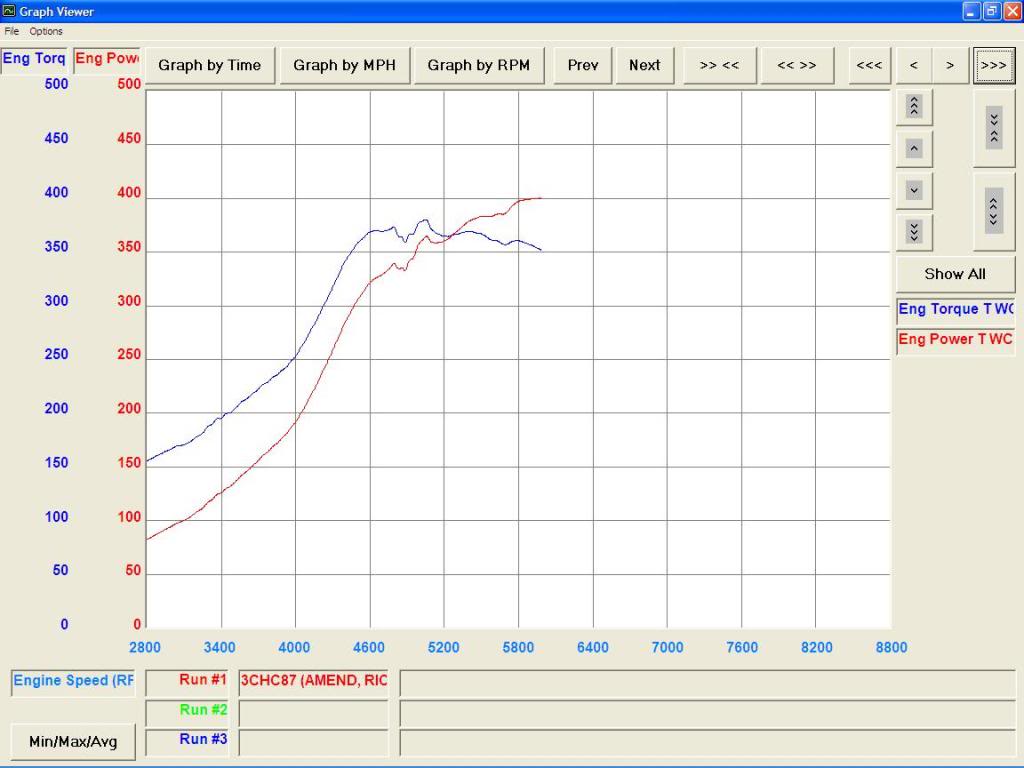The height and width of the screenshot is (768, 1024).
Task: Toggle the Eng Power TWC trace
Action: 954,340
